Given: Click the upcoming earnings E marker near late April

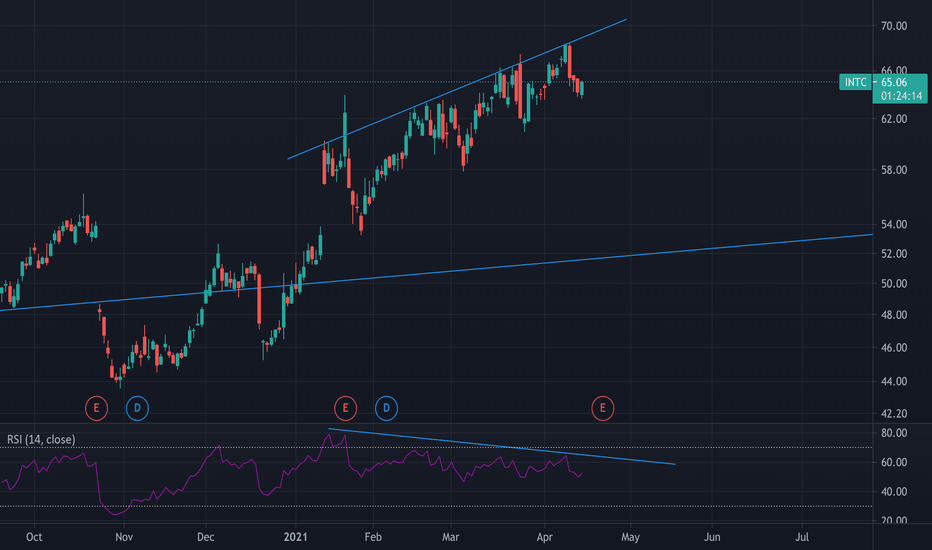Looking at the screenshot, I should [x=603, y=408].
